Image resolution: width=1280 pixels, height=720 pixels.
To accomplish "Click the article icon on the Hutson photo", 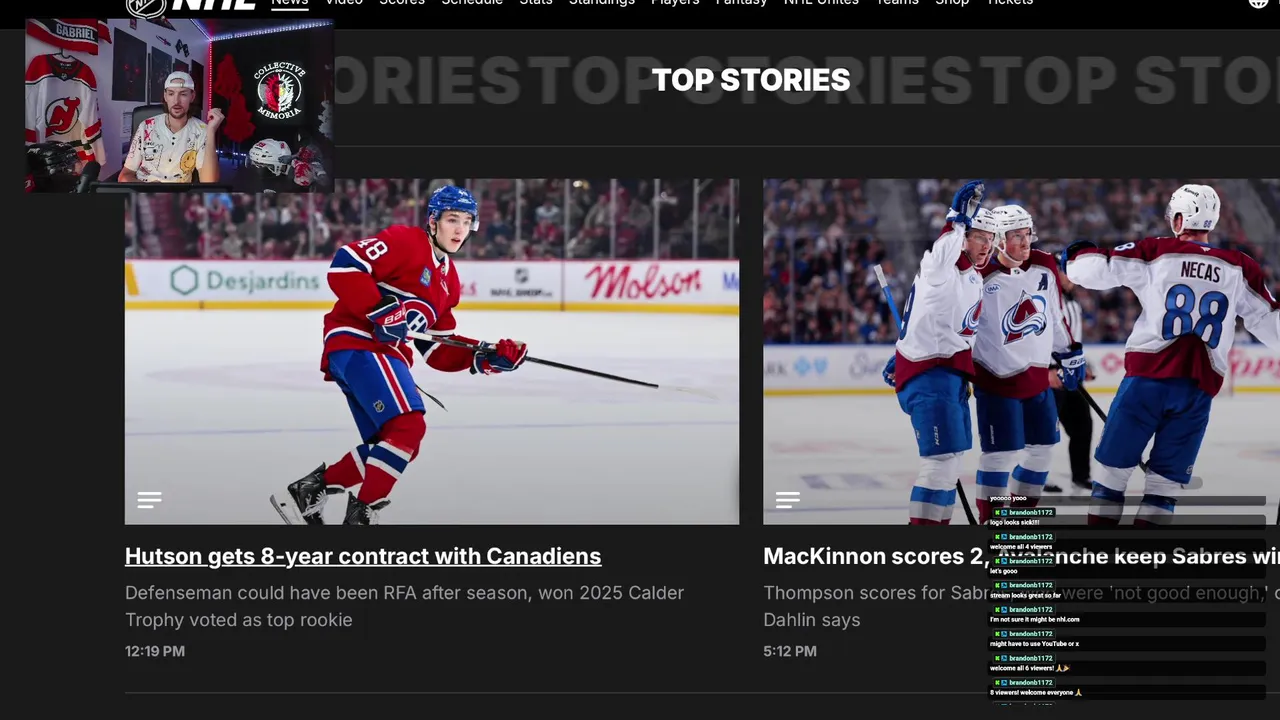I will pos(149,500).
